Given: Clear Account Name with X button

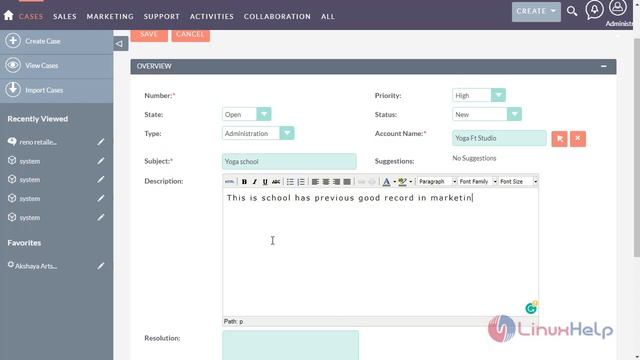Looking at the screenshot, I should click(x=578, y=139).
